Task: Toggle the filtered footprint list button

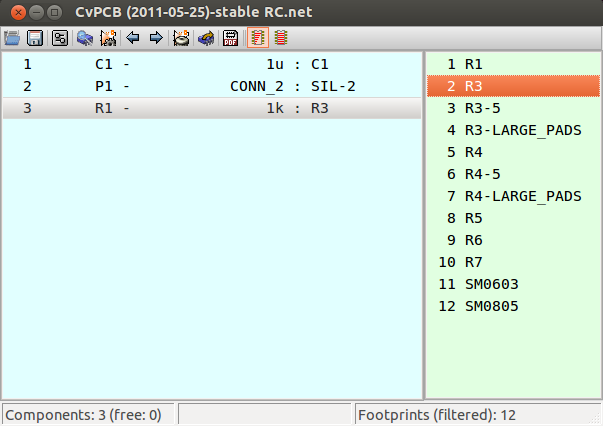Action: click(x=258, y=38)
